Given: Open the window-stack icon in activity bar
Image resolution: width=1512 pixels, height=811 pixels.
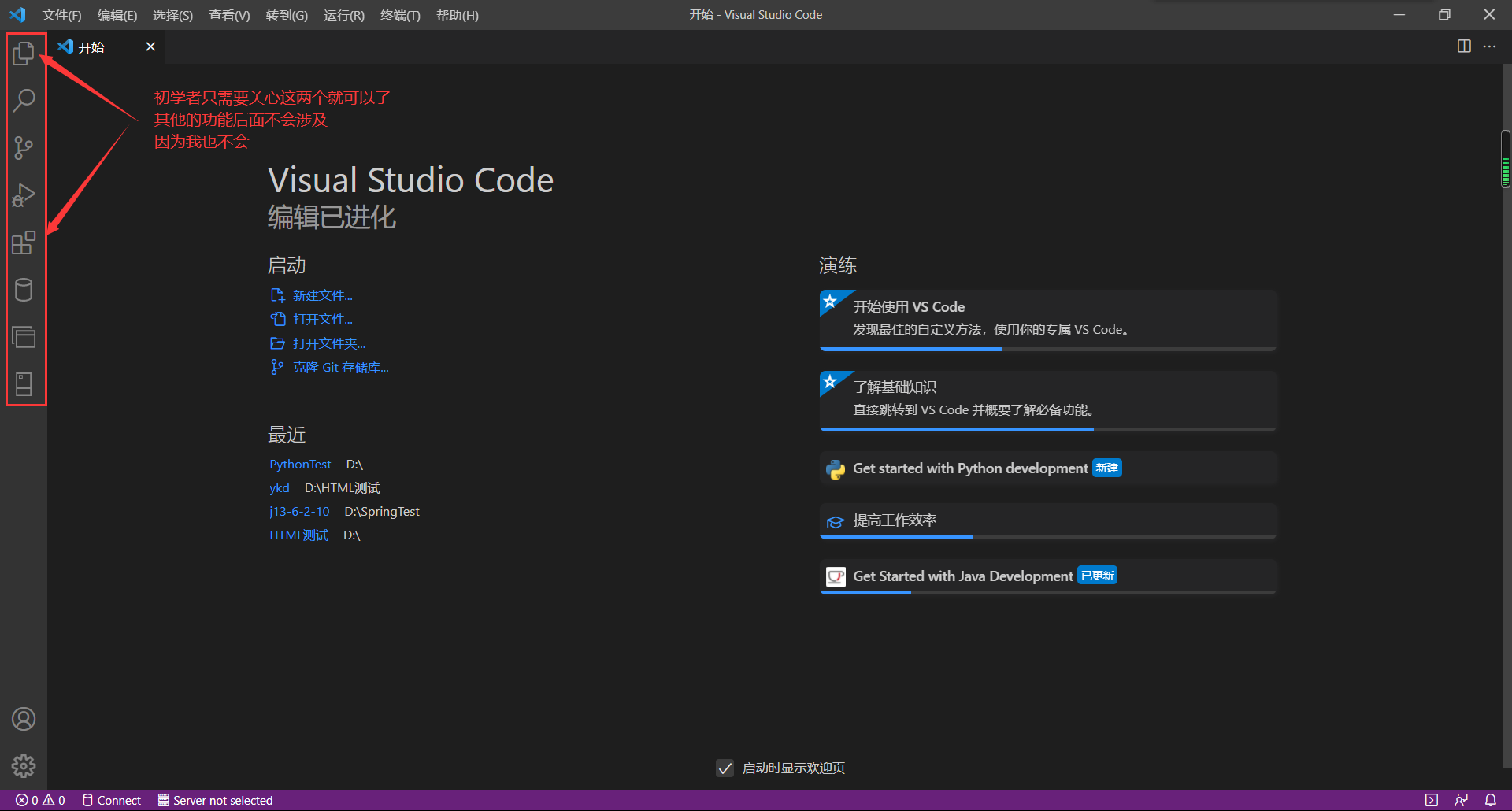Looking at the screenshot, I should (x=24, y=337).
